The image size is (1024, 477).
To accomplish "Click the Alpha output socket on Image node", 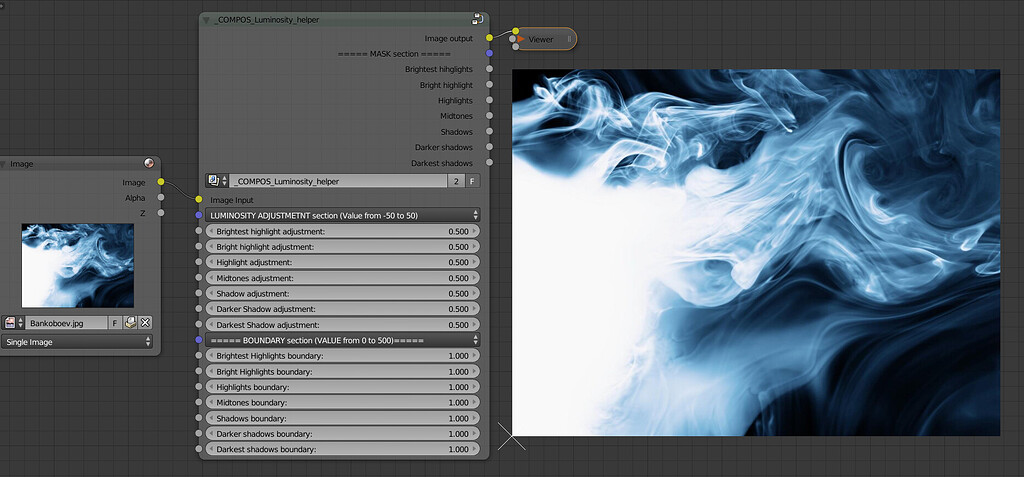I will tap(161, 197).
